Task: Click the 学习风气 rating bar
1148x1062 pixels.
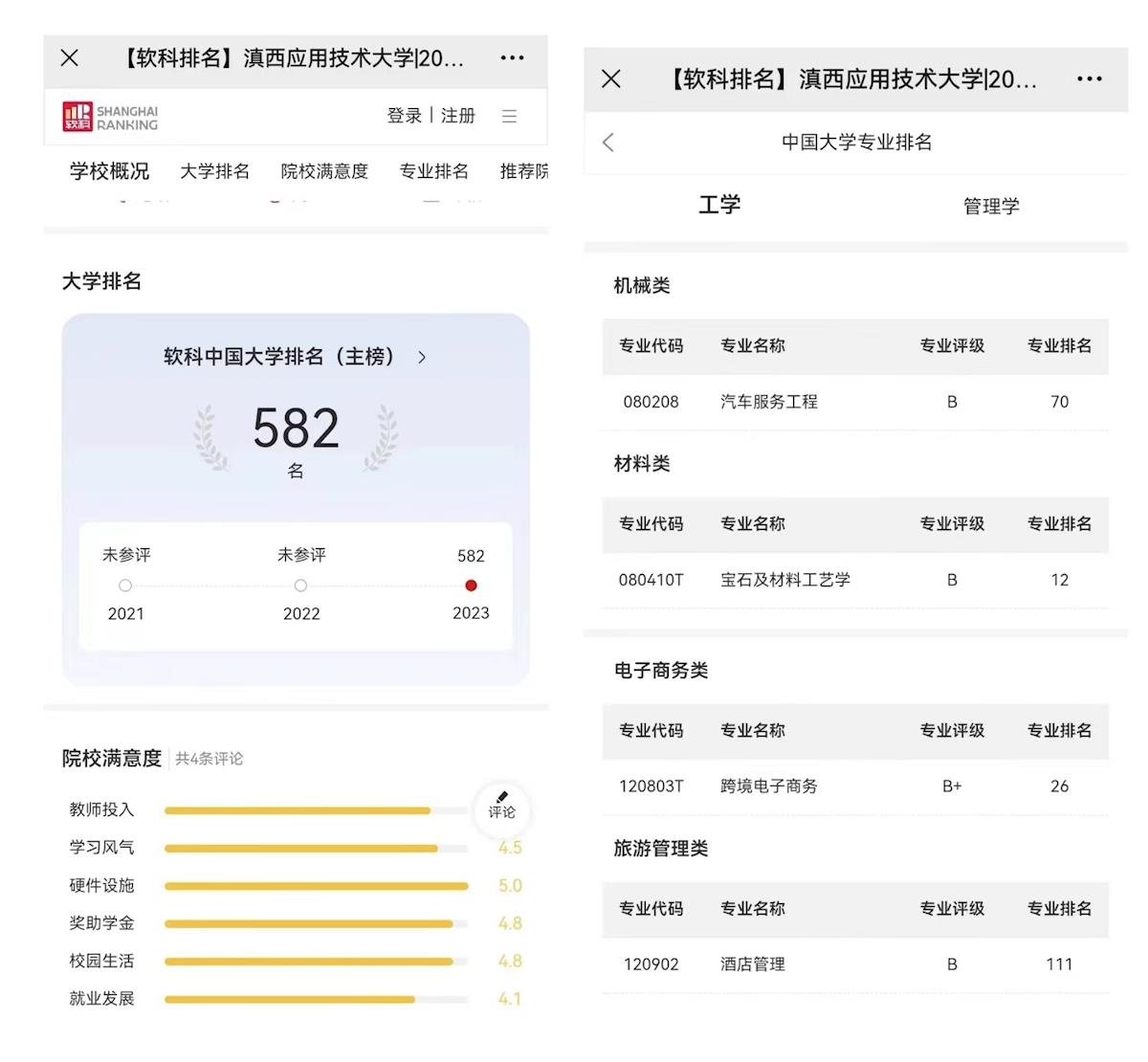Action: pyautogui.click(x=317, y=849)
